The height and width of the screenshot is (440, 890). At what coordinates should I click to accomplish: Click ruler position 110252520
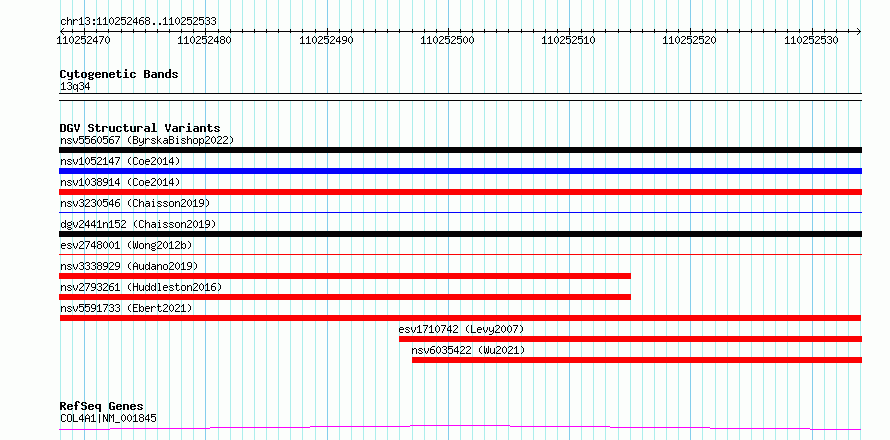pyautogui.click(x=690, y=40)
